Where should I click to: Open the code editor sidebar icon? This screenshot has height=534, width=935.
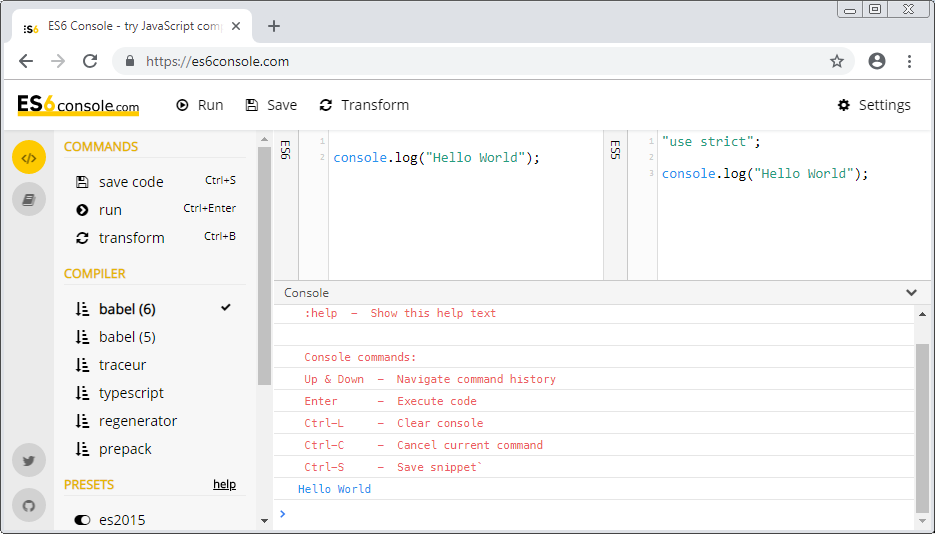(29, 157)
